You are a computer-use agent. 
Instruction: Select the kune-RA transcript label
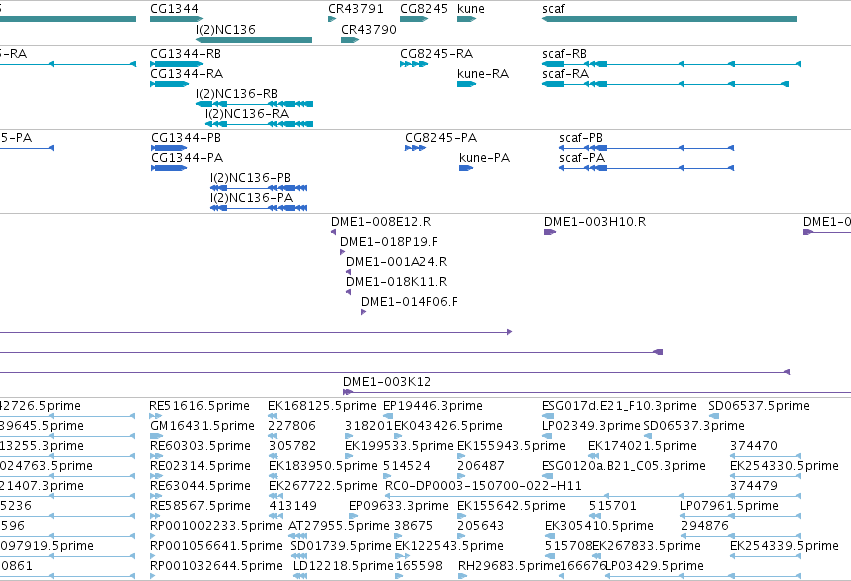(x=483, y=73)
